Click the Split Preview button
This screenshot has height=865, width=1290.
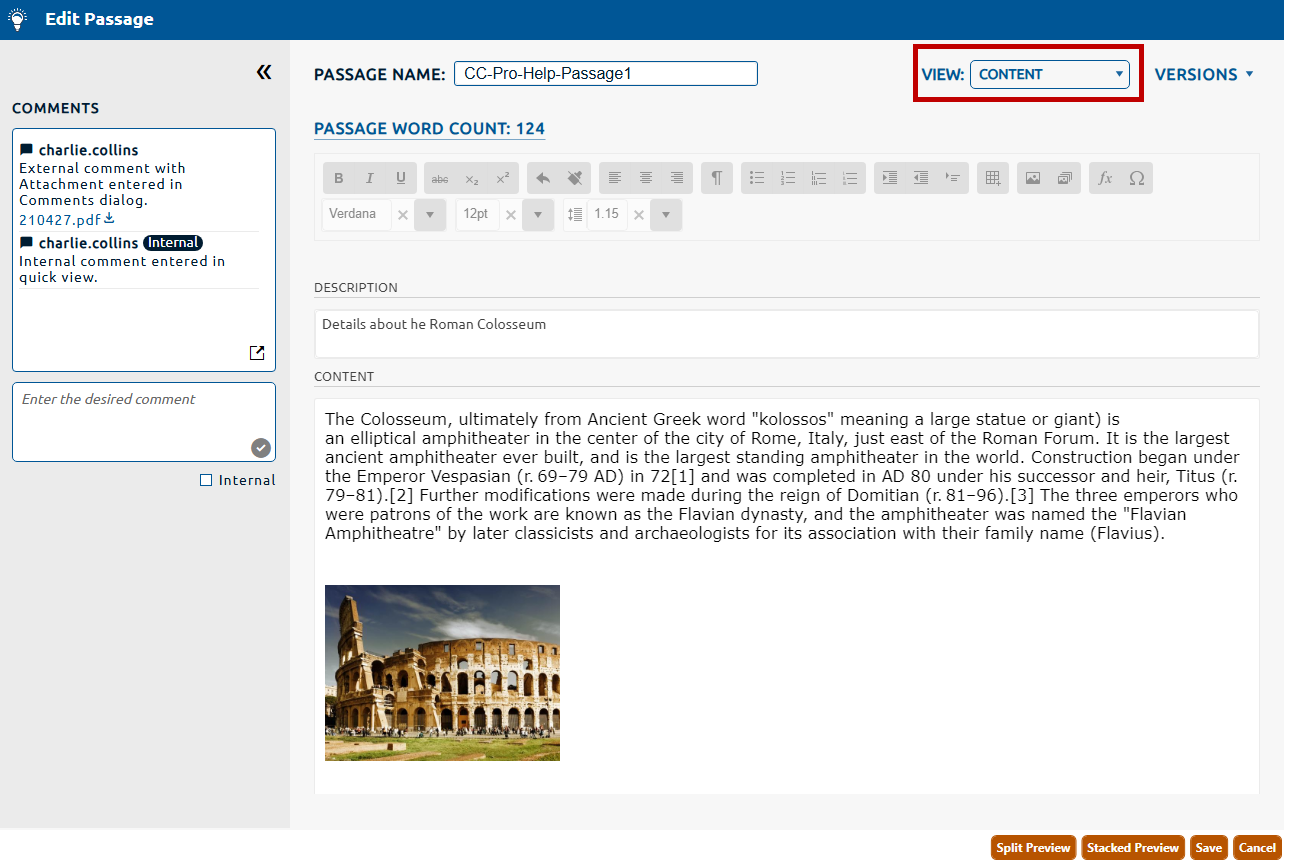[1033, 848]
